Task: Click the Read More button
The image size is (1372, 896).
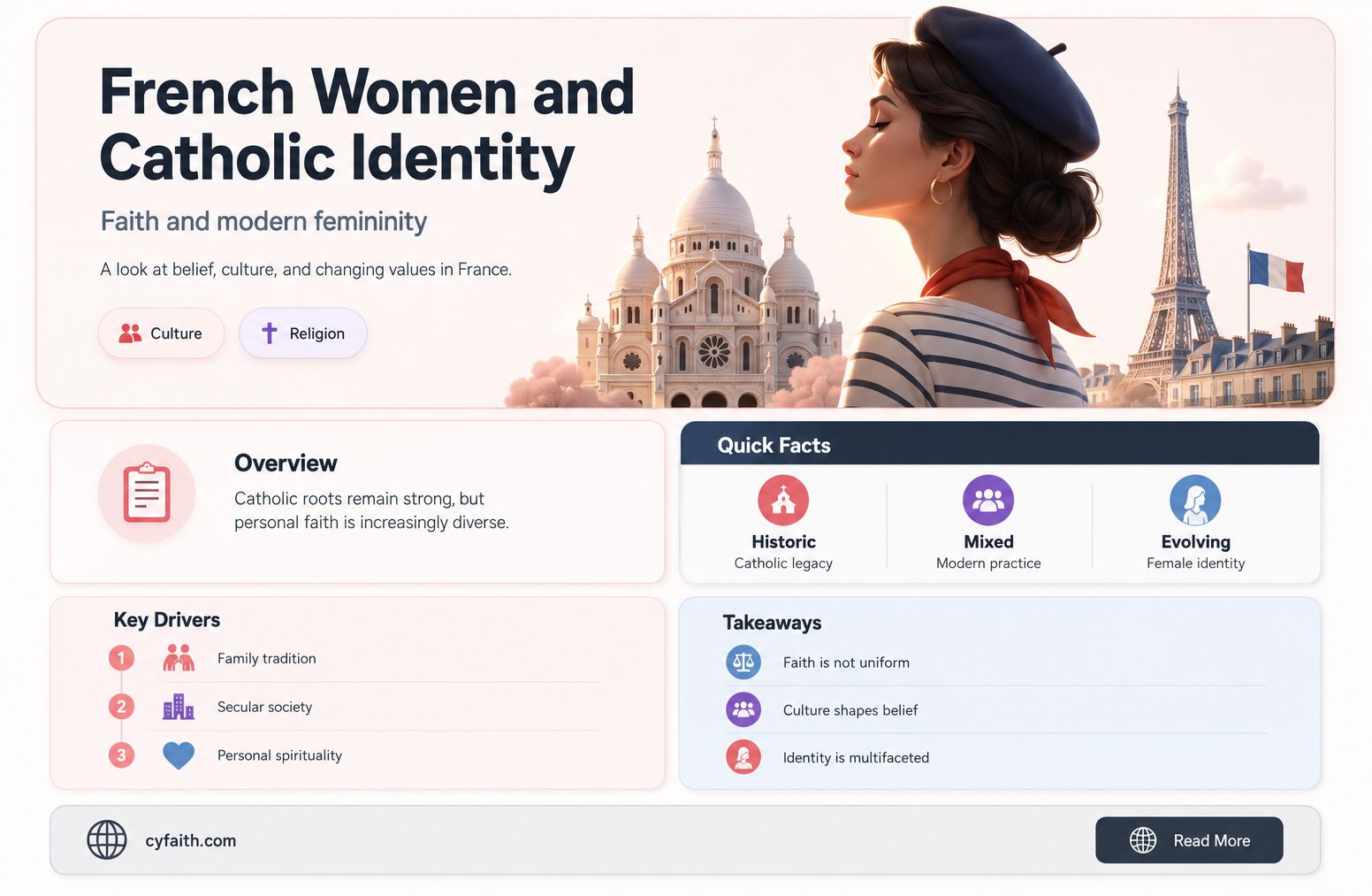Action: coord(1189,840)
